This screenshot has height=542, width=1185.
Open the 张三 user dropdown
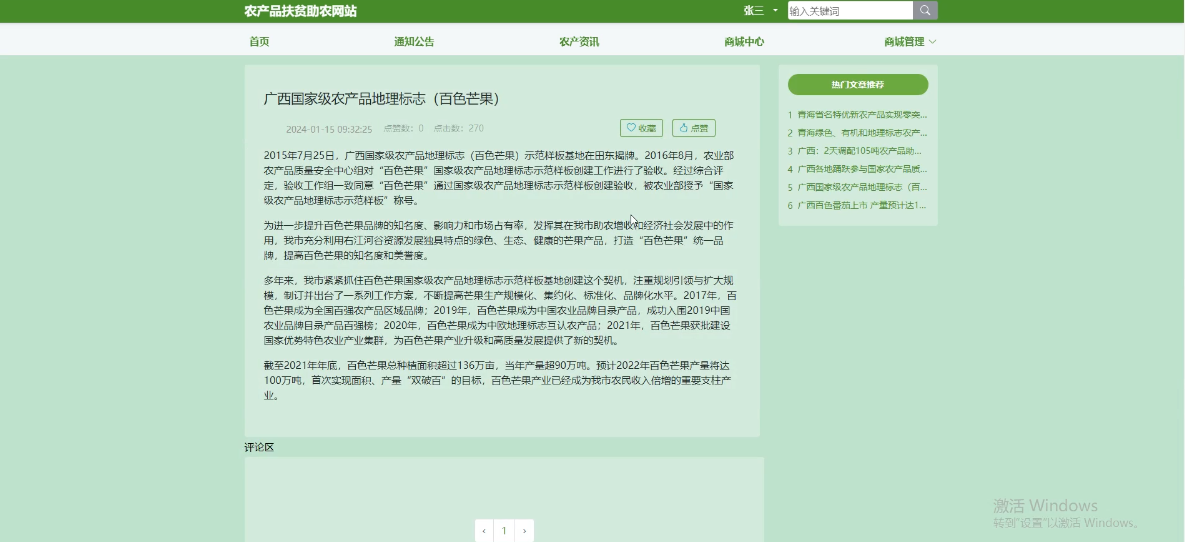coord(760,11)
